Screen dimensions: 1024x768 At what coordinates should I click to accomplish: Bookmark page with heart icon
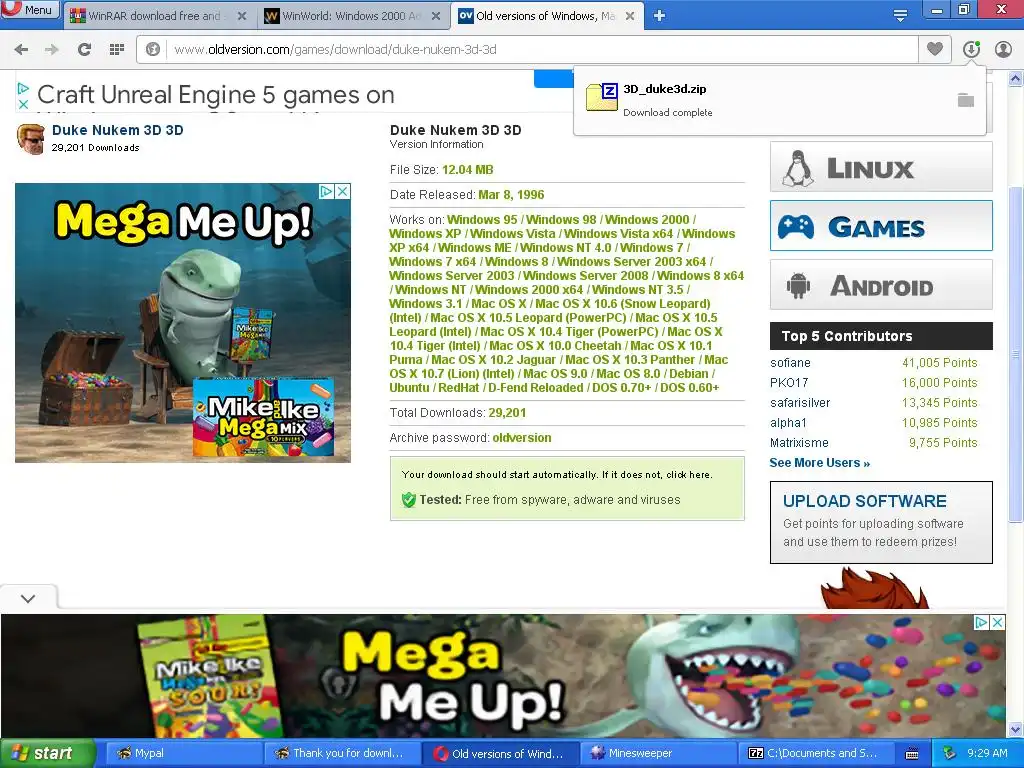point(935,50)
